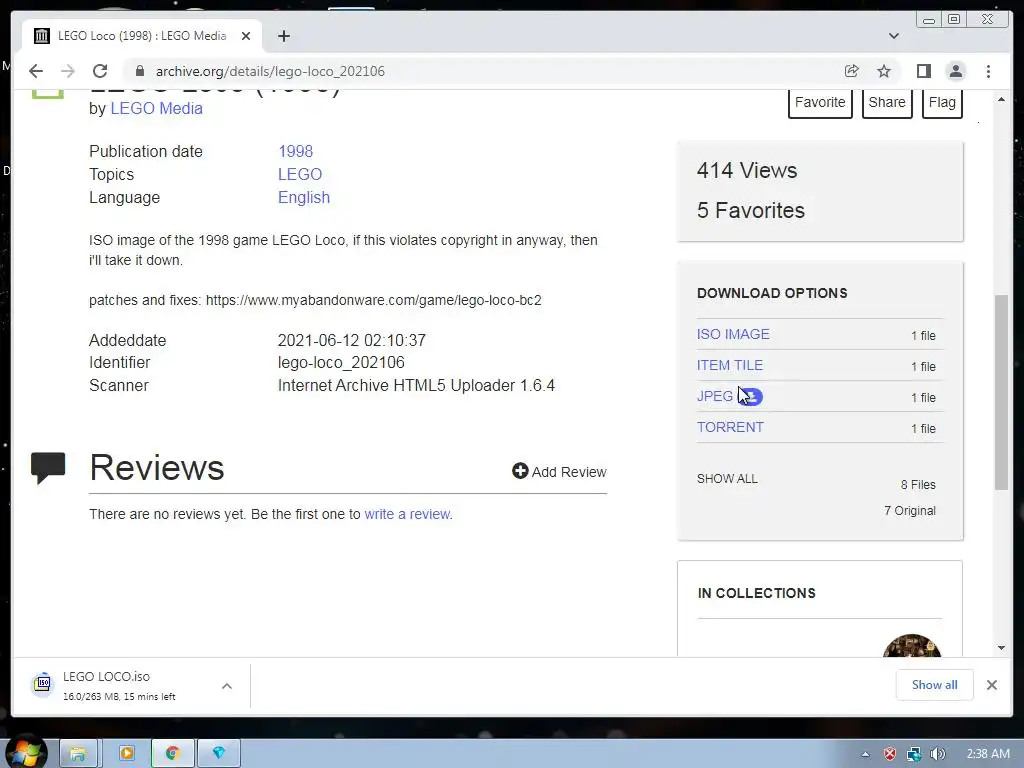Reload the archive.org page

click(x=100, y=71)
